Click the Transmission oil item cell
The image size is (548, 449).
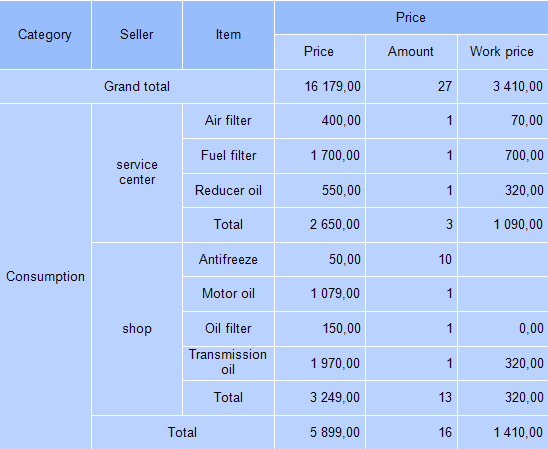[x=228, y=363]
